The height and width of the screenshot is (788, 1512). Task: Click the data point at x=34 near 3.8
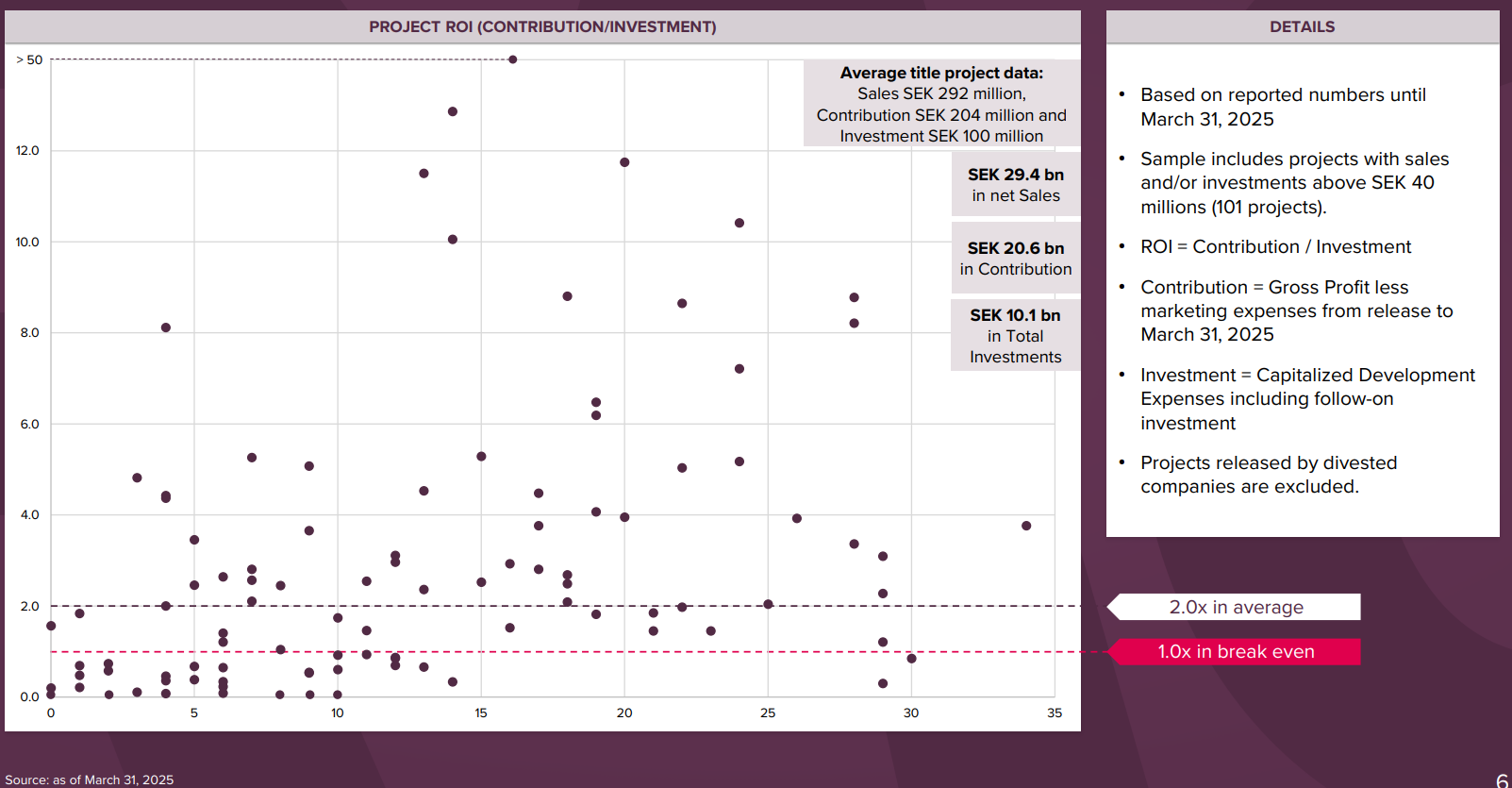[1026, 526]
